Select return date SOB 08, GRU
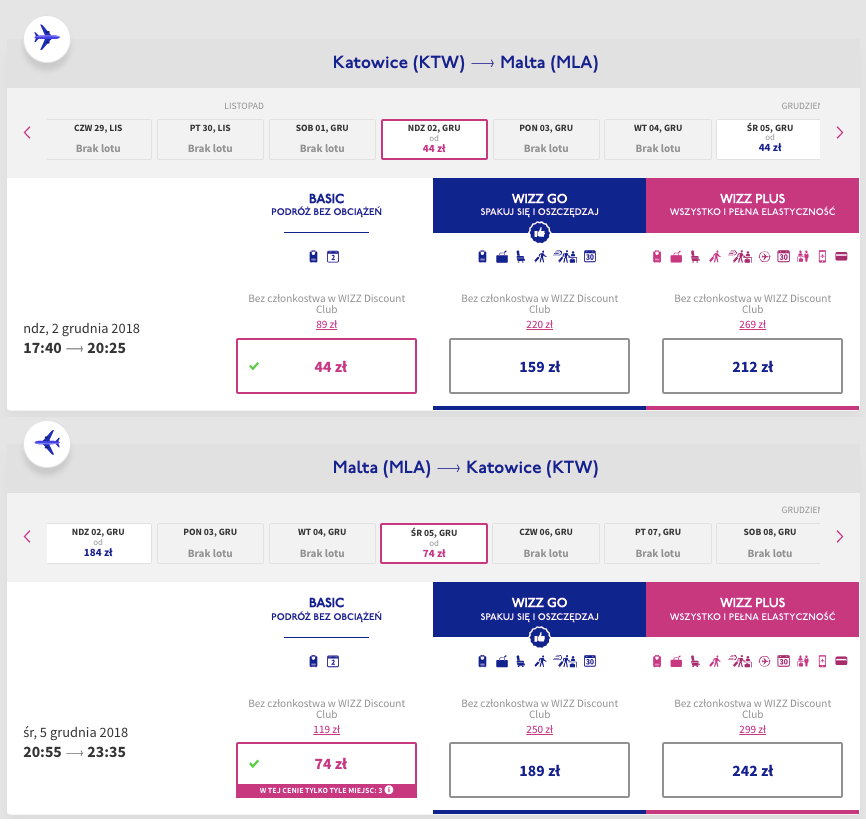 pos(769,543)
